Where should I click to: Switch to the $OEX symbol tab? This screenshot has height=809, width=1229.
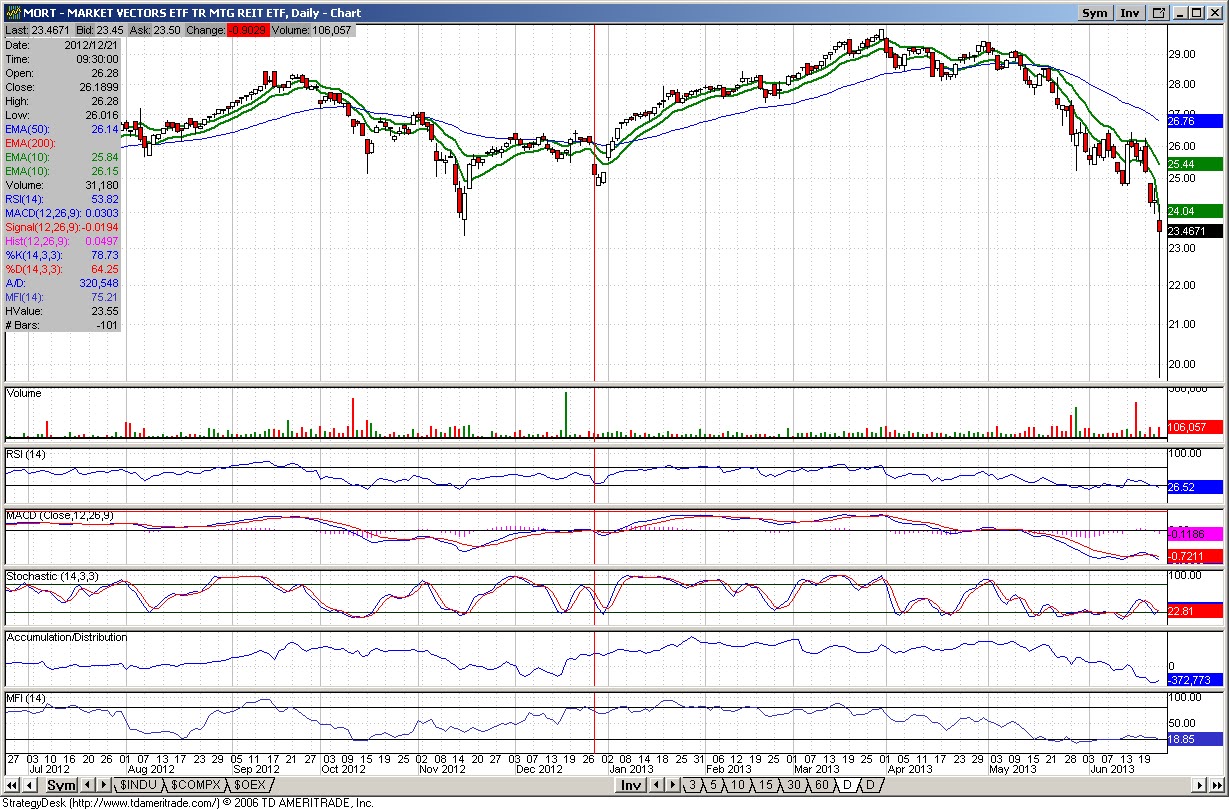click(250, 786)
